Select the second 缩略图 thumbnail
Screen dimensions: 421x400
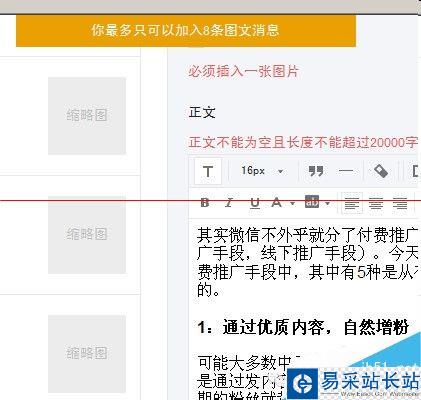pos(87,234)
